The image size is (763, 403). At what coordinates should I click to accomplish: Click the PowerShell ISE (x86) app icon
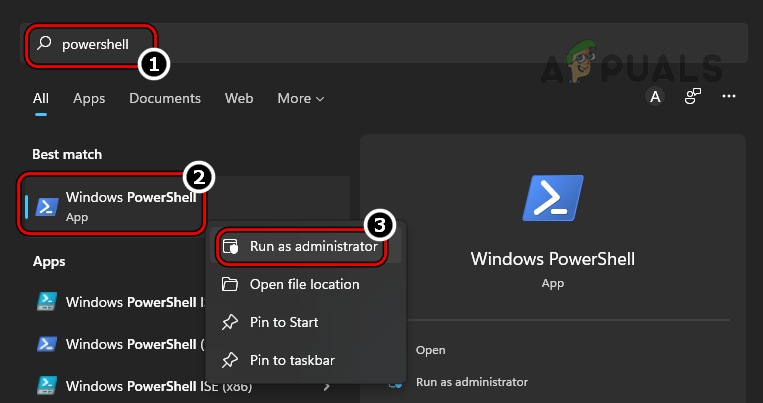[46, 385]
